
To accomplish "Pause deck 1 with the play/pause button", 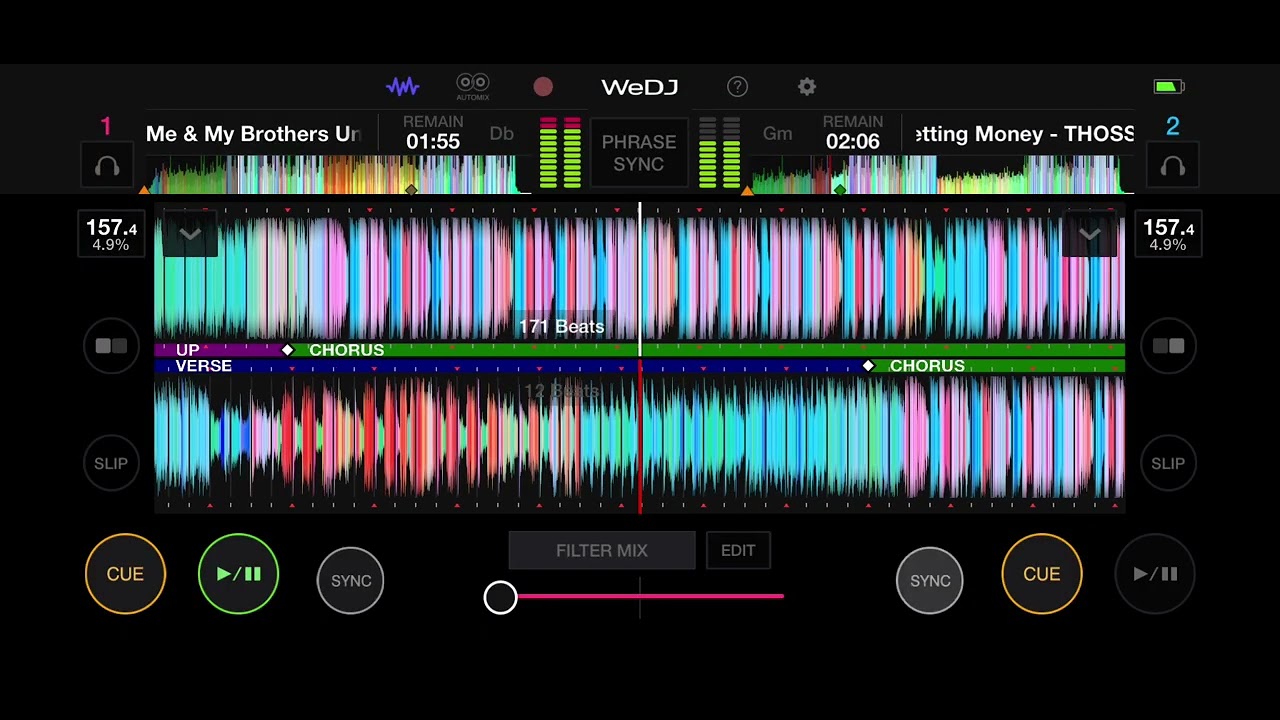I will pyautogui.click(x=238, y=574).
